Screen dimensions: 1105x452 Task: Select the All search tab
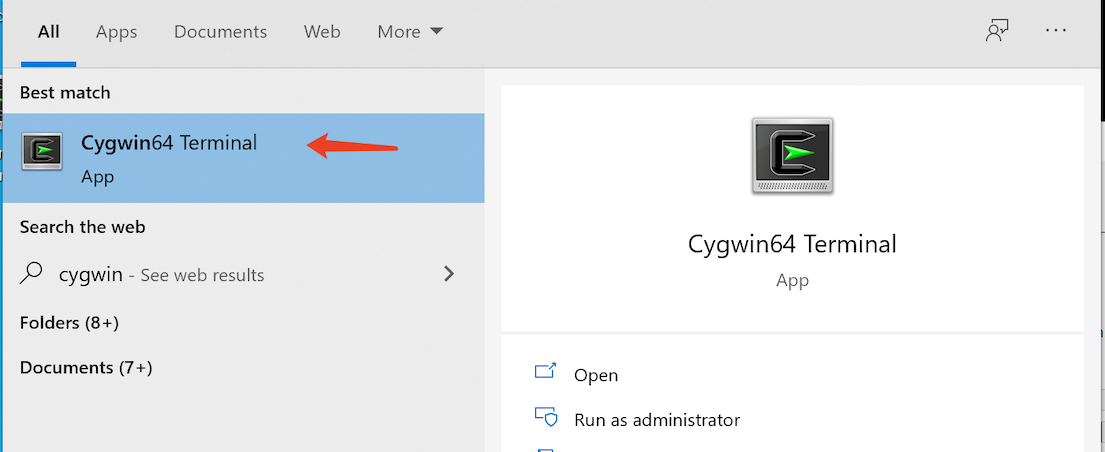[x=49, y=32]
